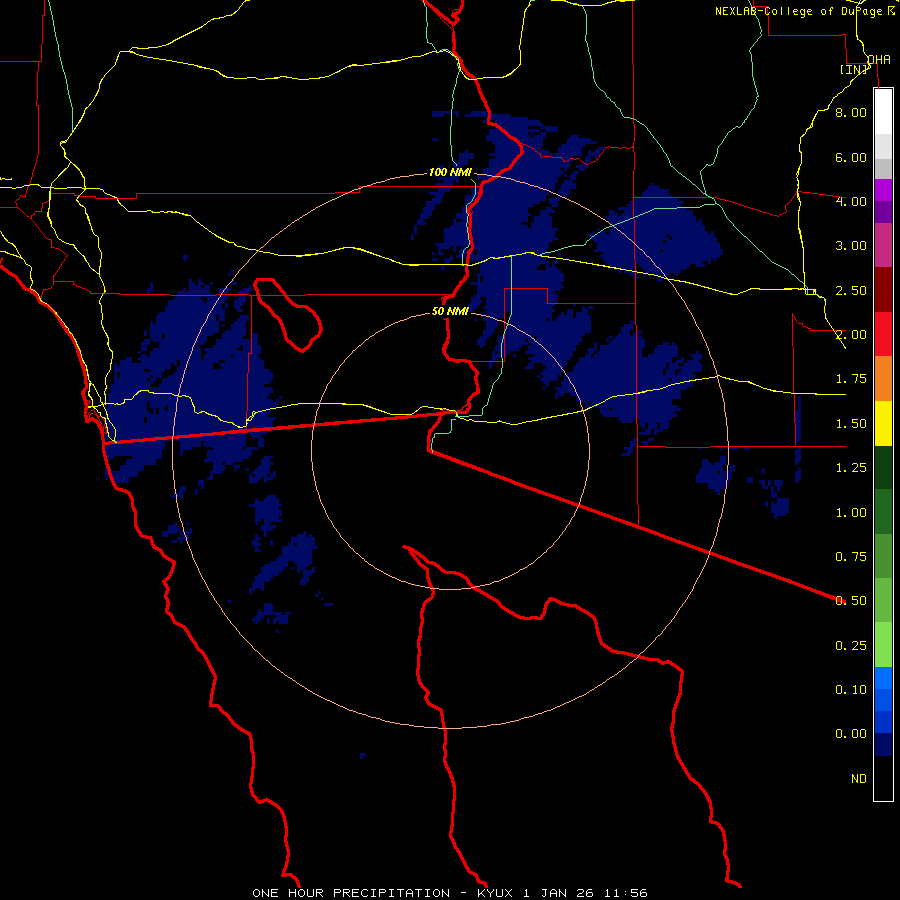Select the orange legend swatch near 1.75
The width and height of the screenshot is (900, 900).
pyautogui.click(x=883, y=379)
